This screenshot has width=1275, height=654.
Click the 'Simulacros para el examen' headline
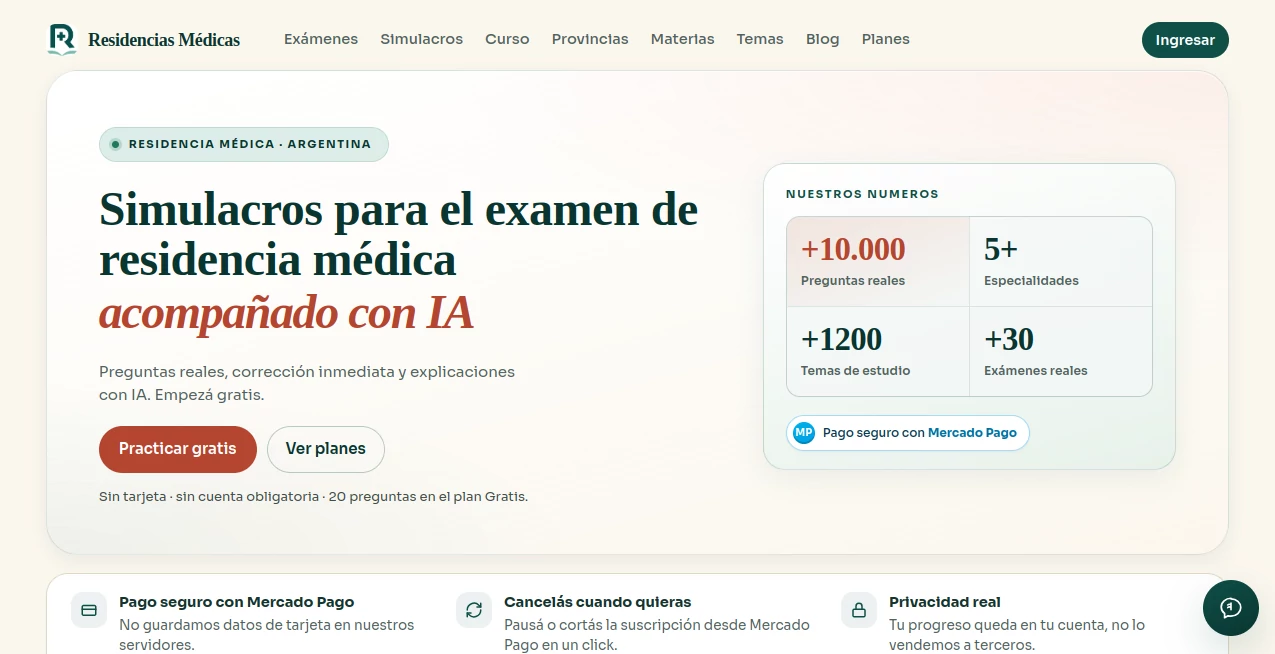click(398, 235)
